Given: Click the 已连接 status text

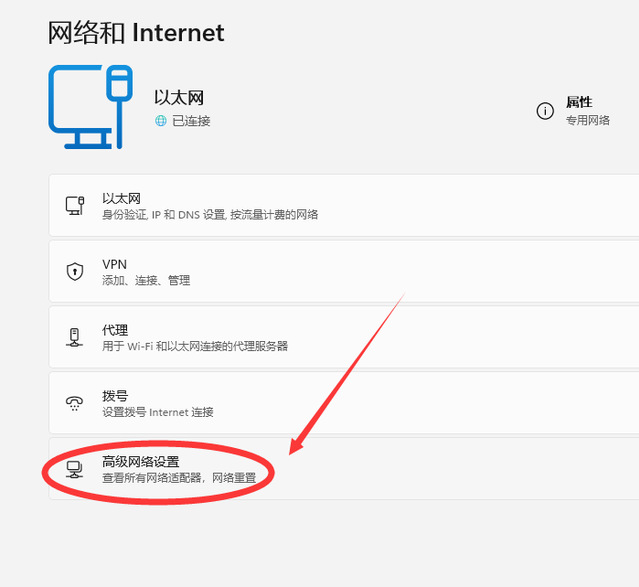Looking at the screenshot, I should pyautogui.click(x=191, y=121).
